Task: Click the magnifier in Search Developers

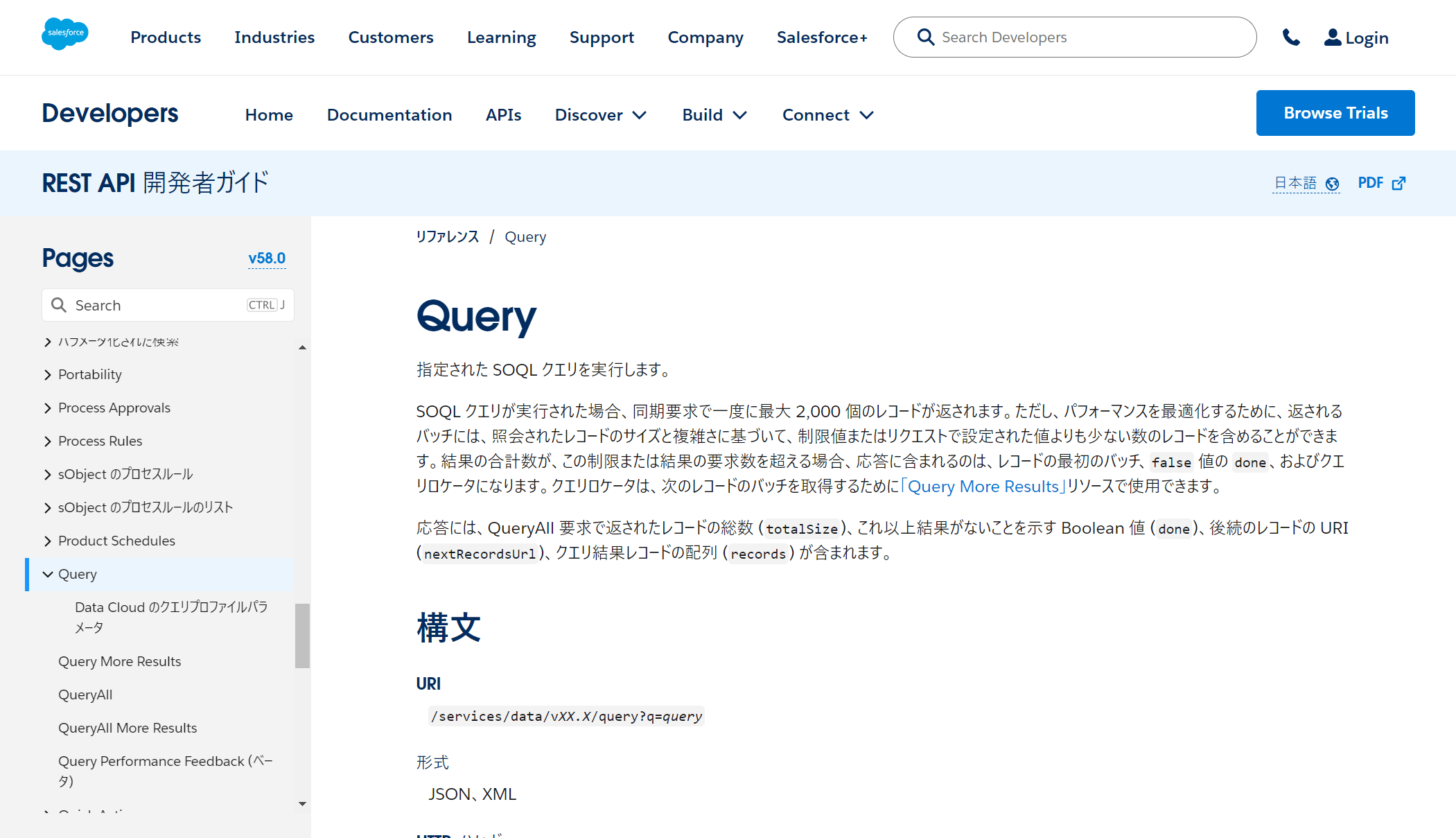Action: tap(925, 37)
